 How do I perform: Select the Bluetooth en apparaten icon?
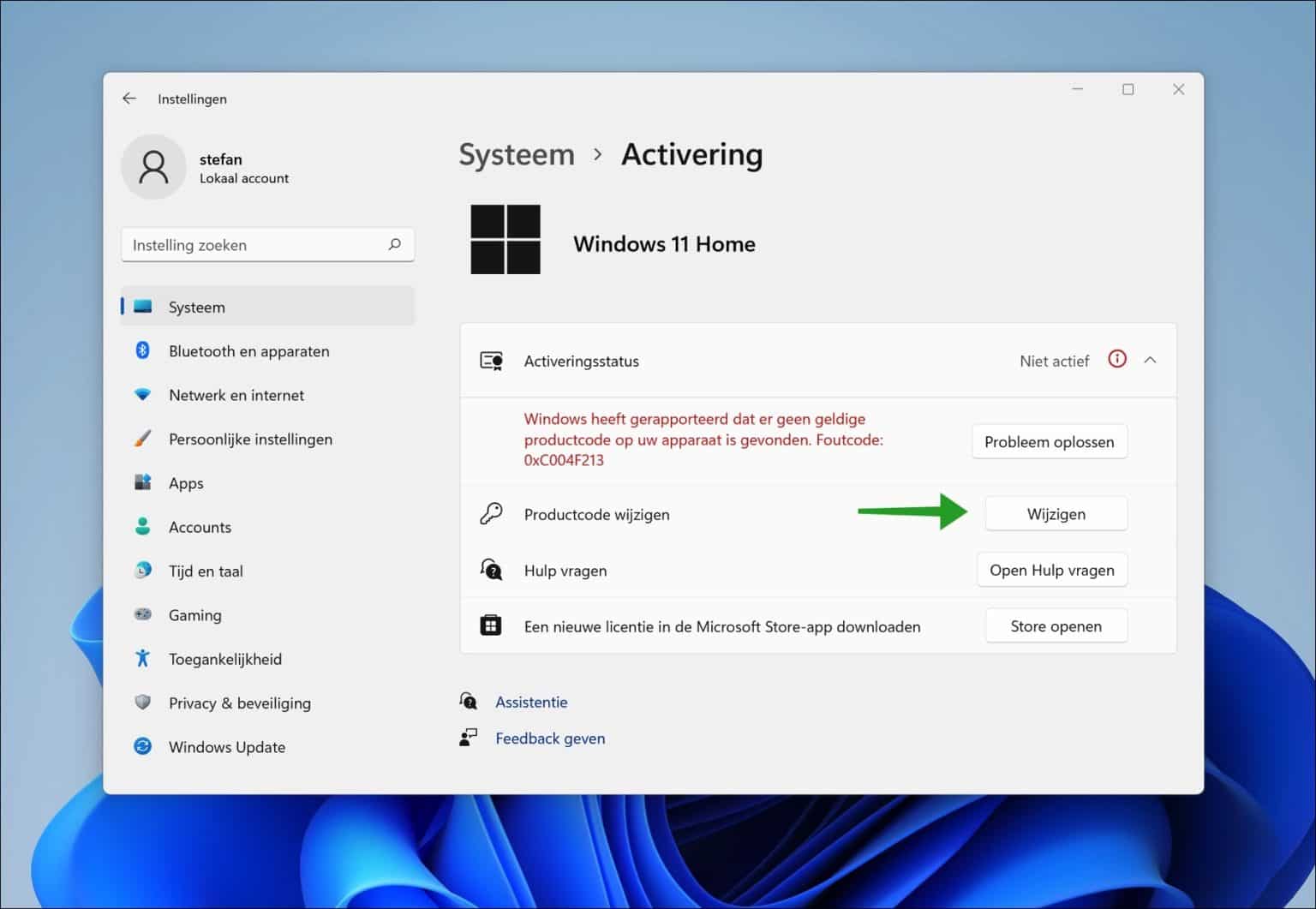point(143,350)
